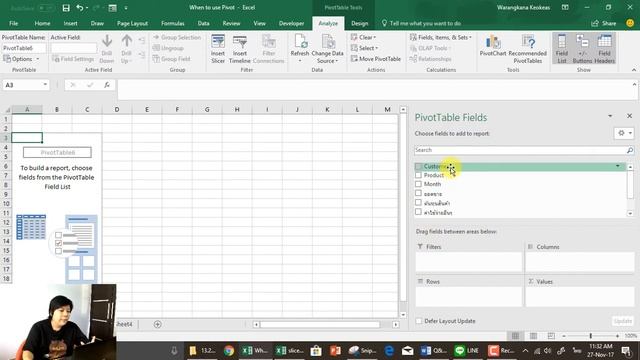The width and height of the screenshot is (640, 360).
Task: Open PivotTable Fields pane options arrow
Action: [610, 116]
